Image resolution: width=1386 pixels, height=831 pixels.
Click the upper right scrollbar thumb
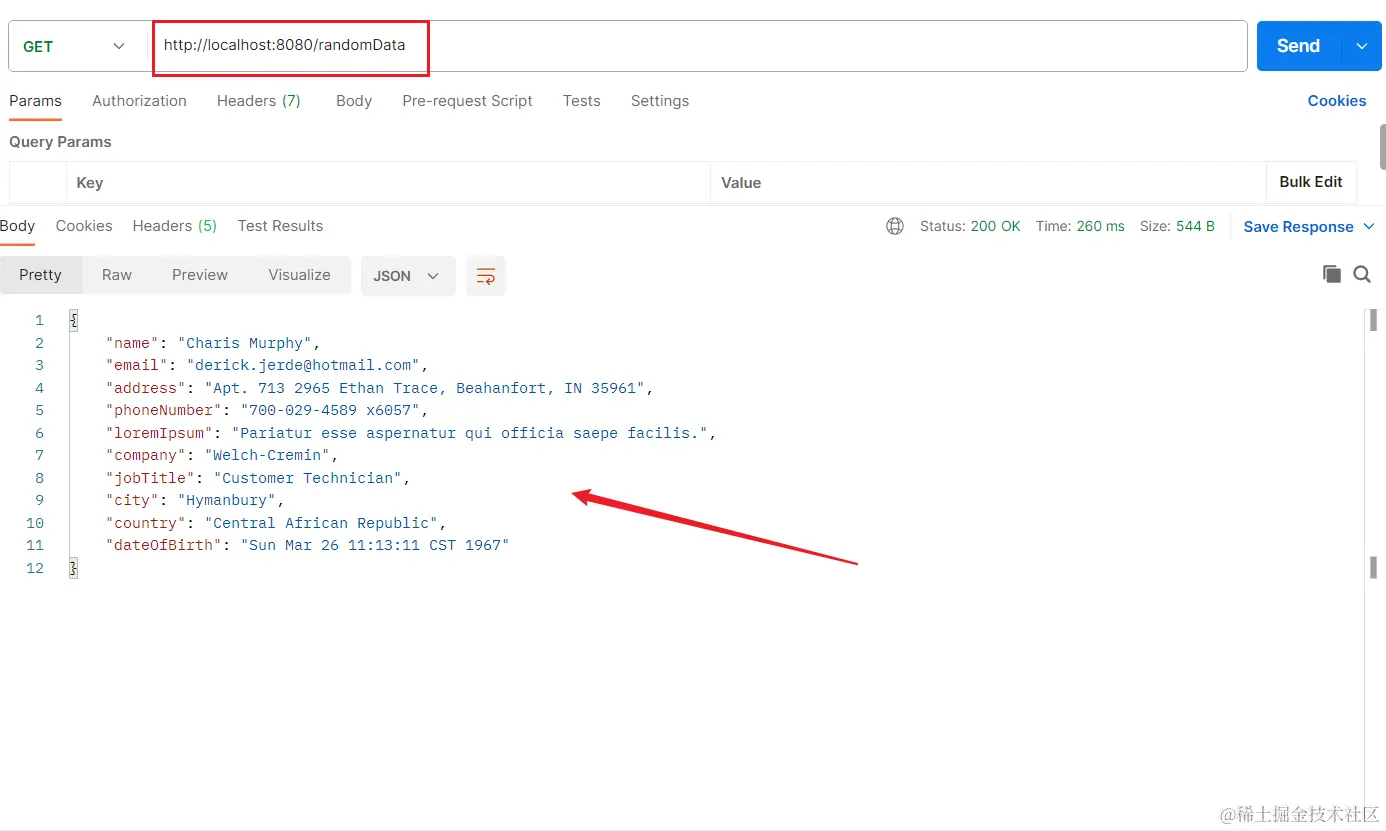[x=1382, y=148]
